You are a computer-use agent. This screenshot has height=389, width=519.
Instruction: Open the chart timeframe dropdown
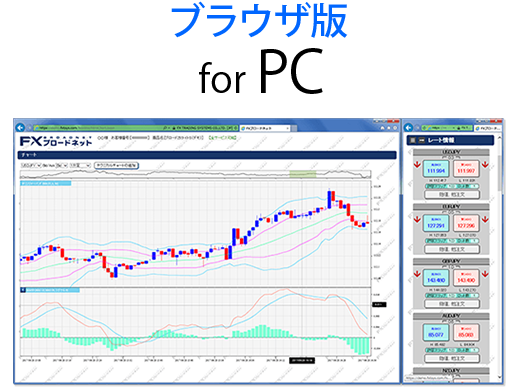[80, 165]
